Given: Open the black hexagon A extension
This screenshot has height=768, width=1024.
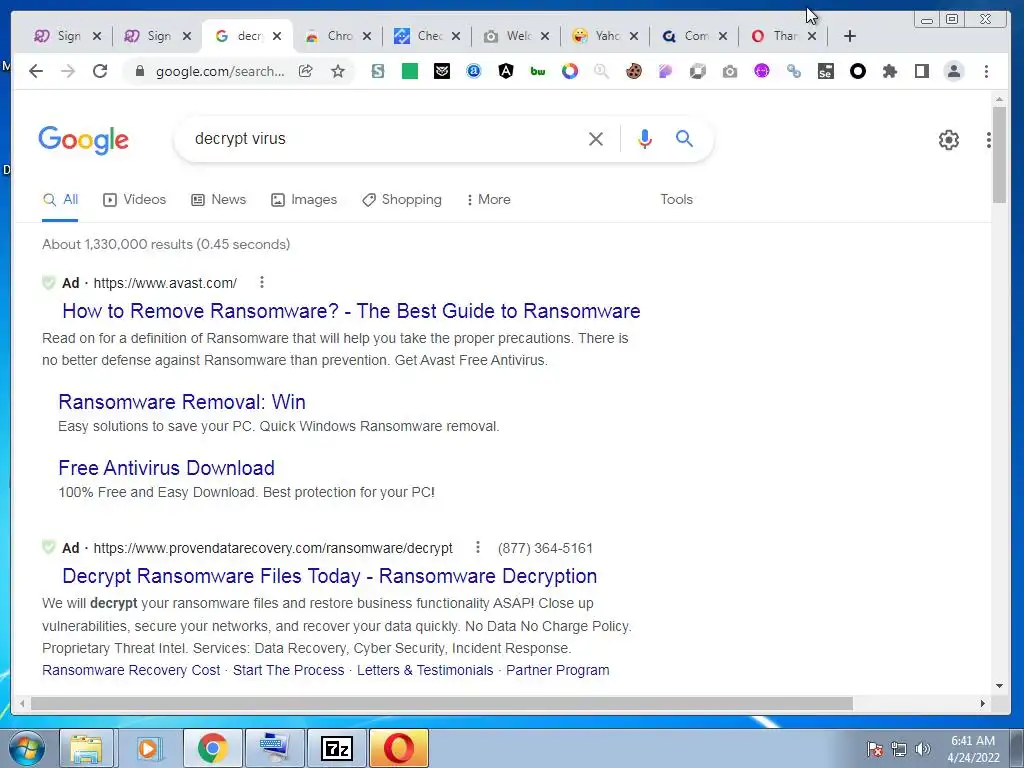Looking at the screenshot, I should point(505,71).
